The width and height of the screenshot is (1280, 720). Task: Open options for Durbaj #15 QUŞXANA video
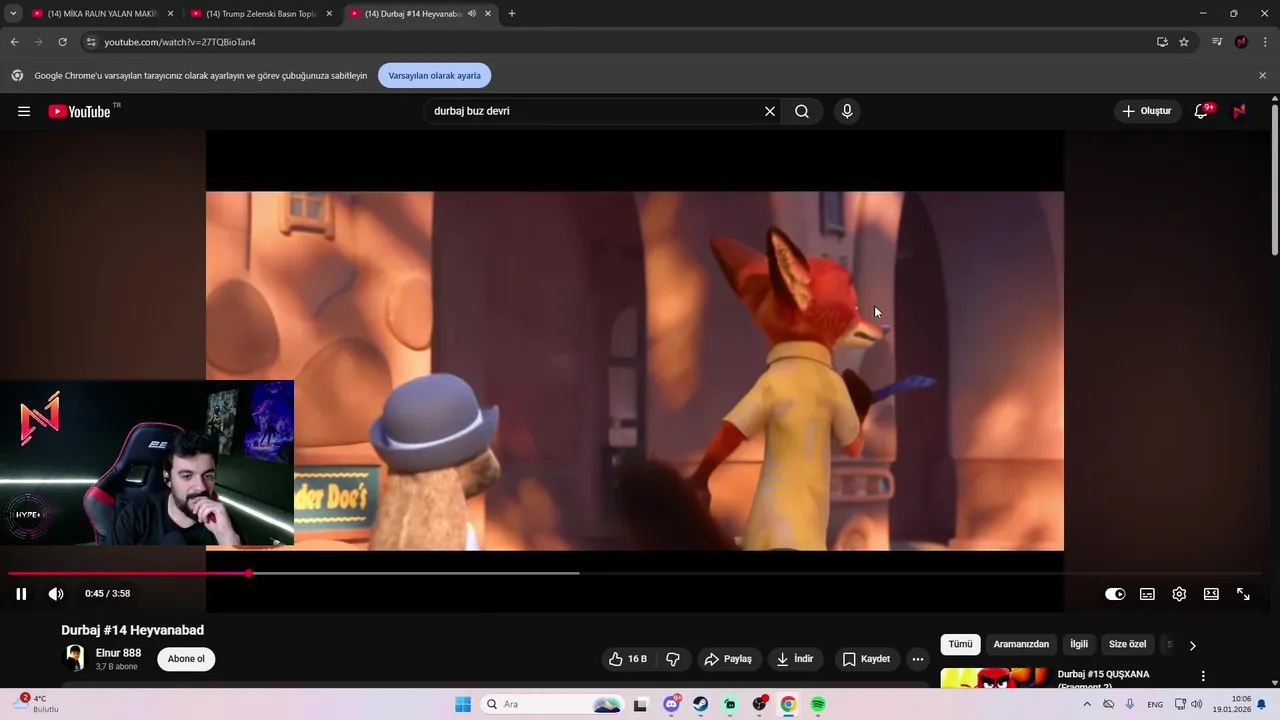click(1203, 676)
